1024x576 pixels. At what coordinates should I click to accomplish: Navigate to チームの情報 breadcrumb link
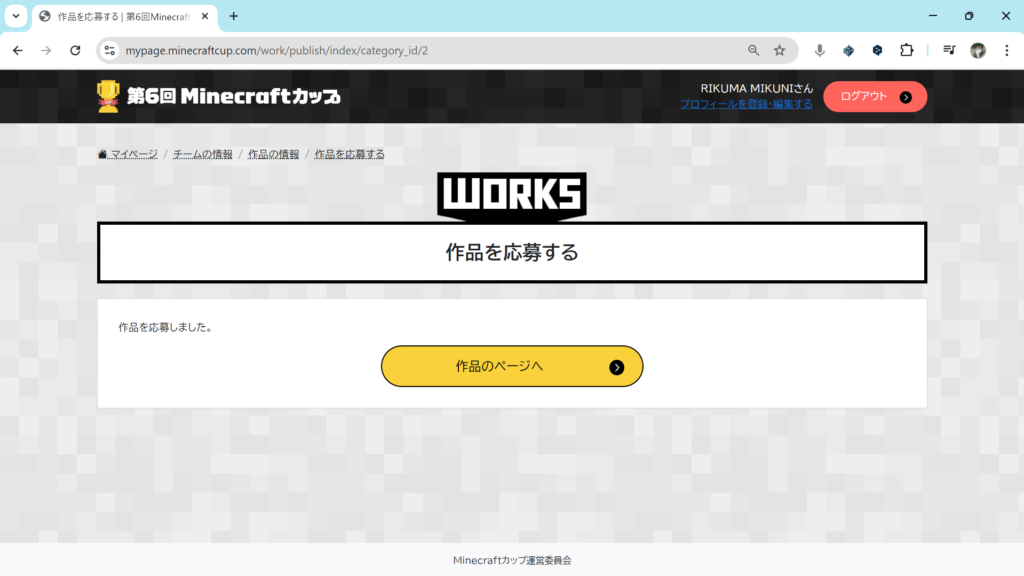[203, 154]
